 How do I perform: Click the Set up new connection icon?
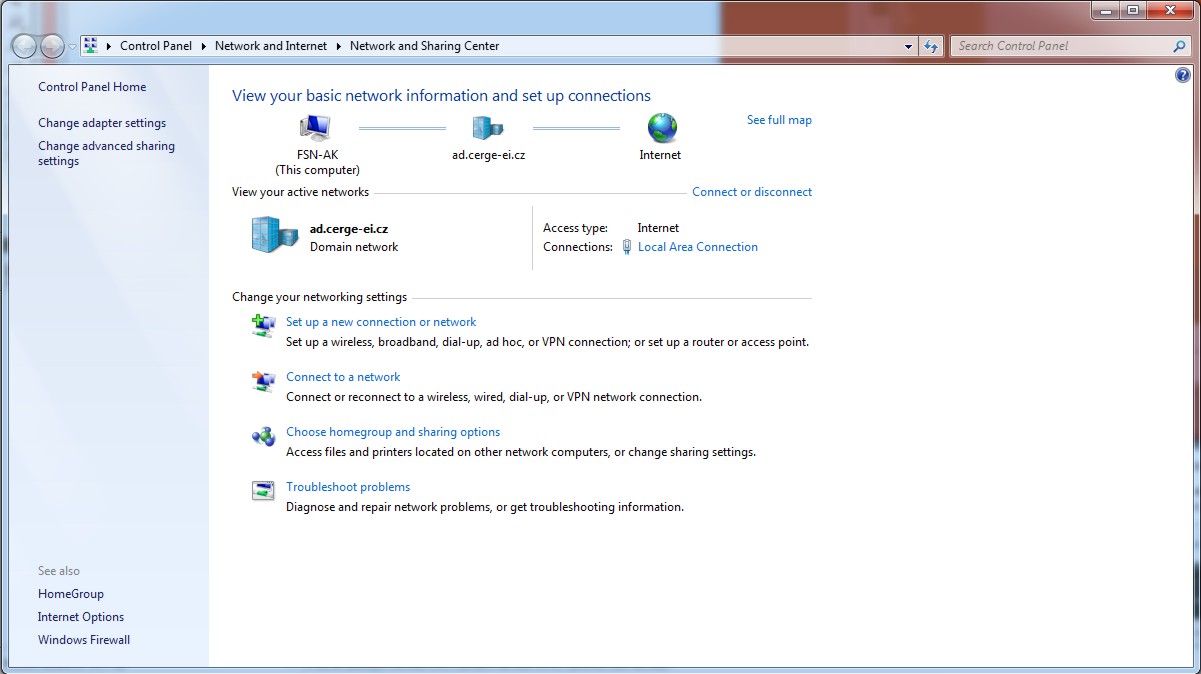click(x=263, y=326)
